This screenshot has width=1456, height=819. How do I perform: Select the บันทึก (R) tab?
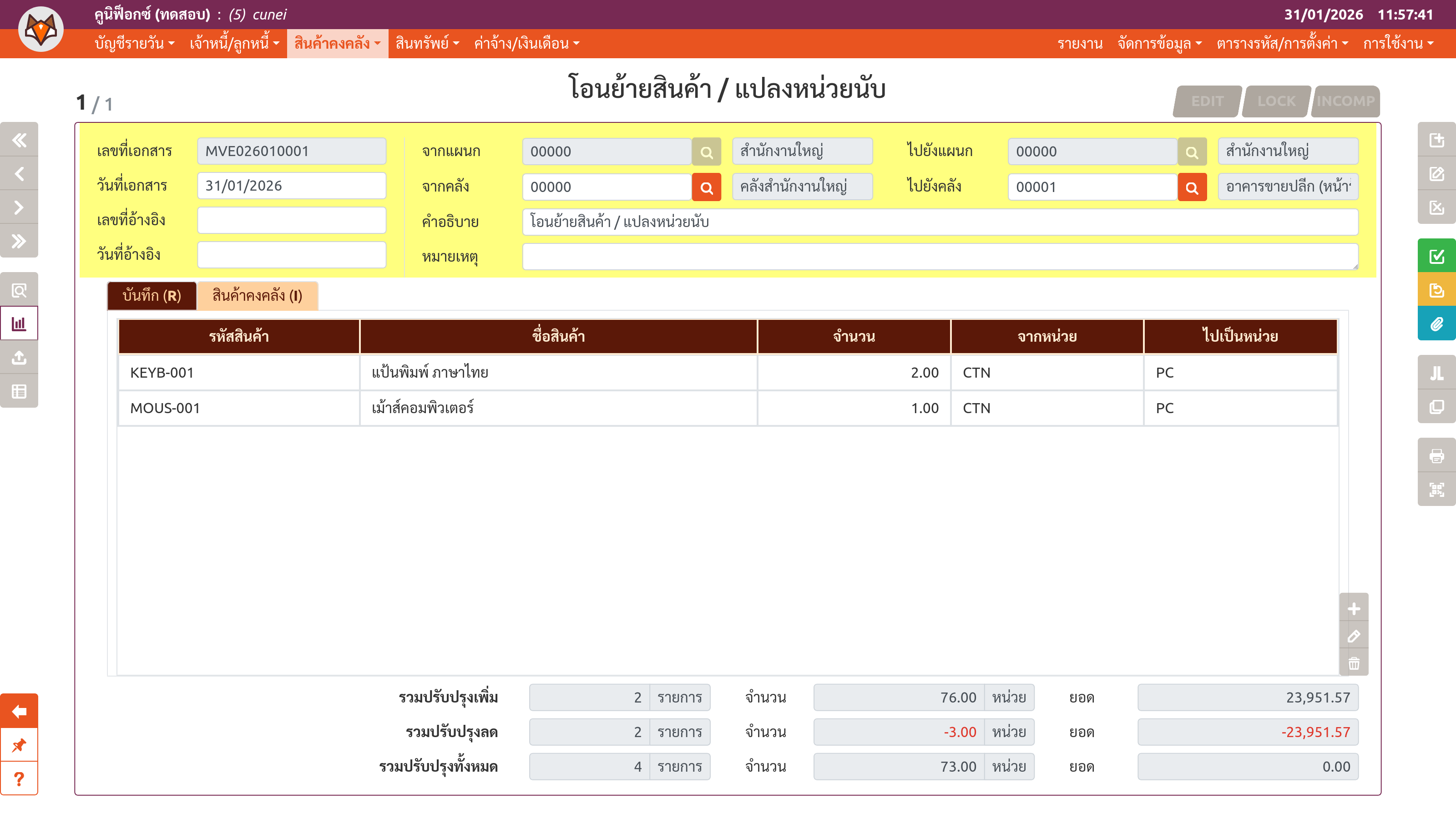[x=152, y=296]
